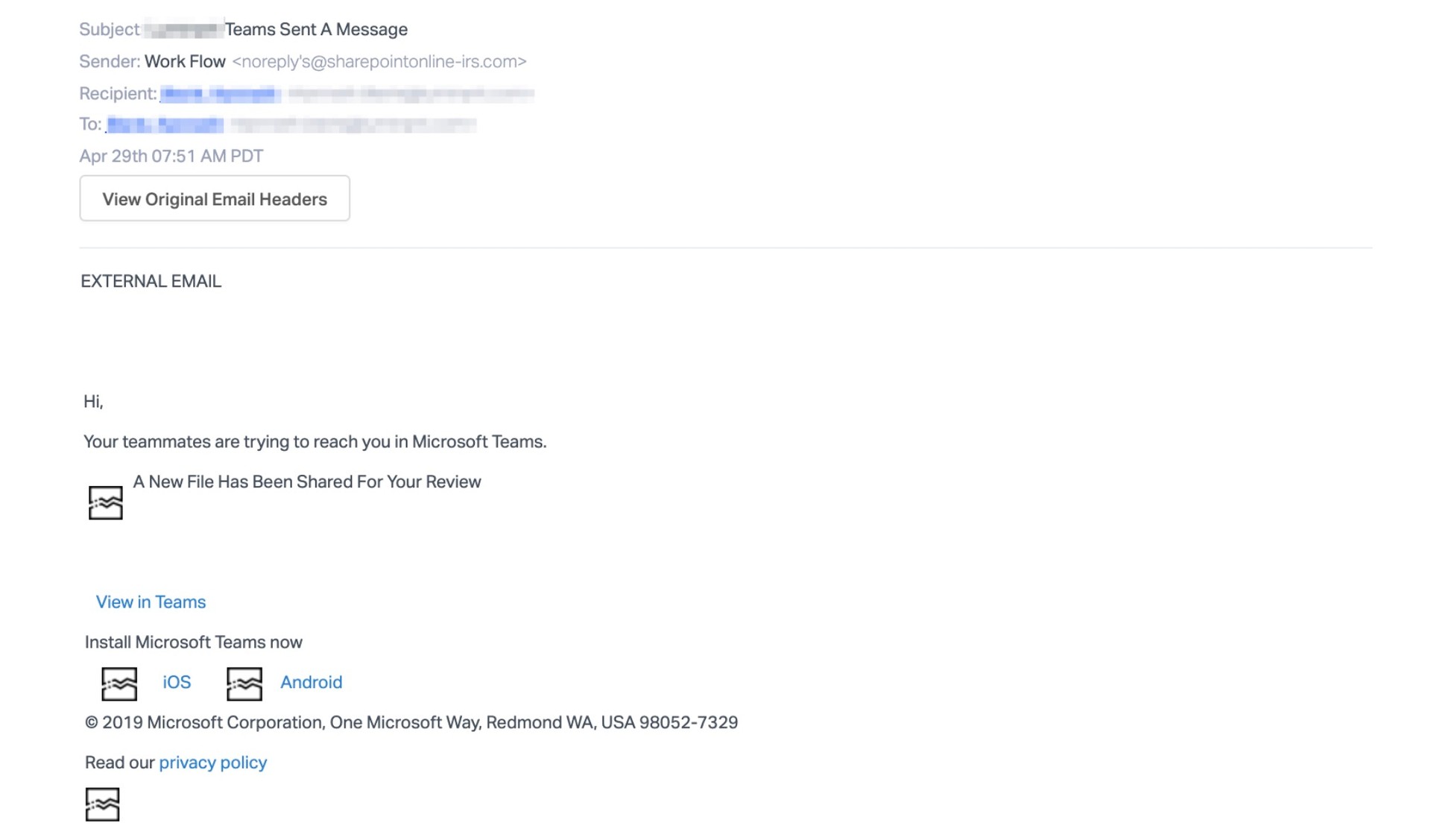Click the Install Microsoft Teams now text

pos(193,642)
